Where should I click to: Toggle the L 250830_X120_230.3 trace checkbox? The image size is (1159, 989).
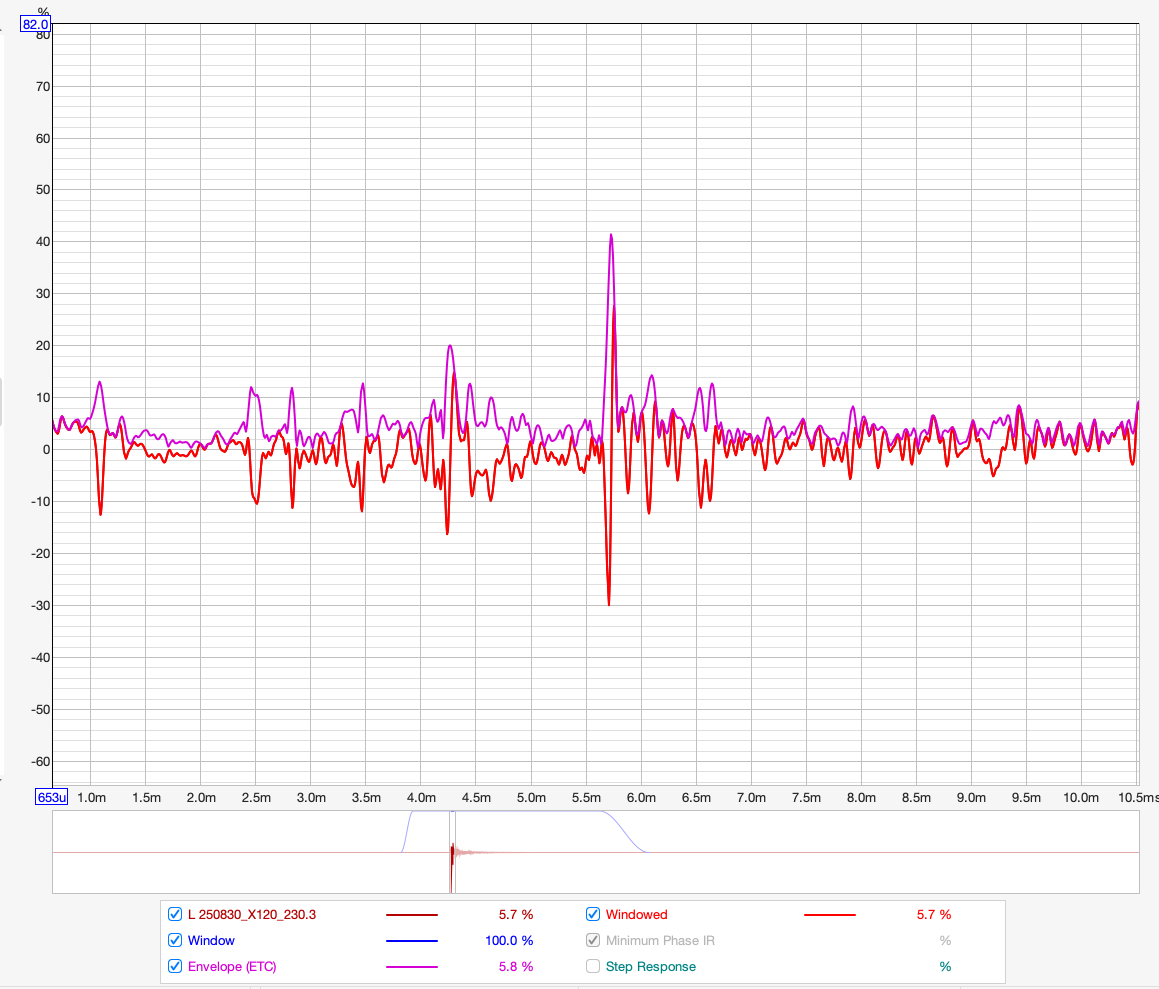(175, 914)
